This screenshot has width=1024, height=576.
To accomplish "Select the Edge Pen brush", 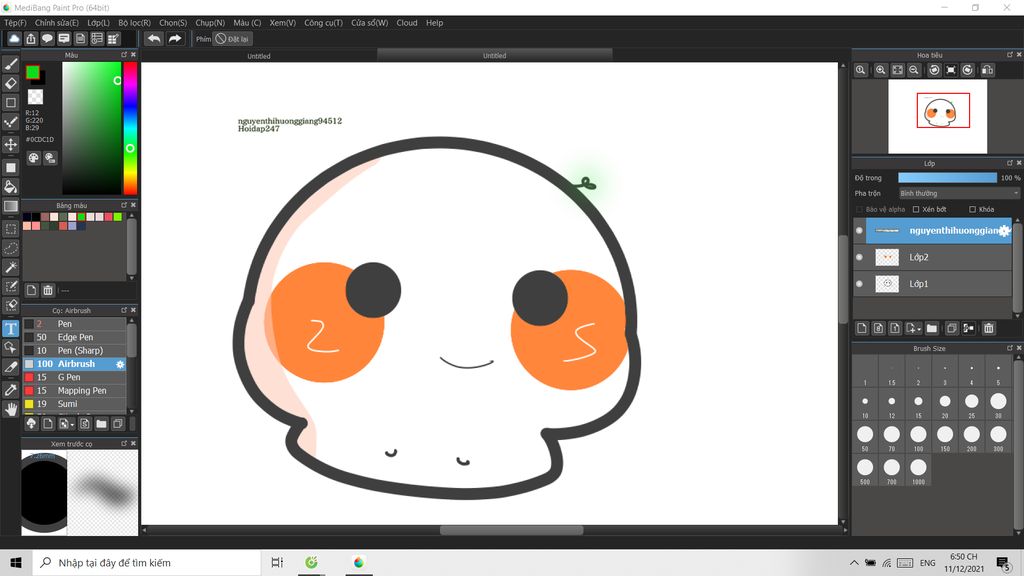I will coord(74,338).
